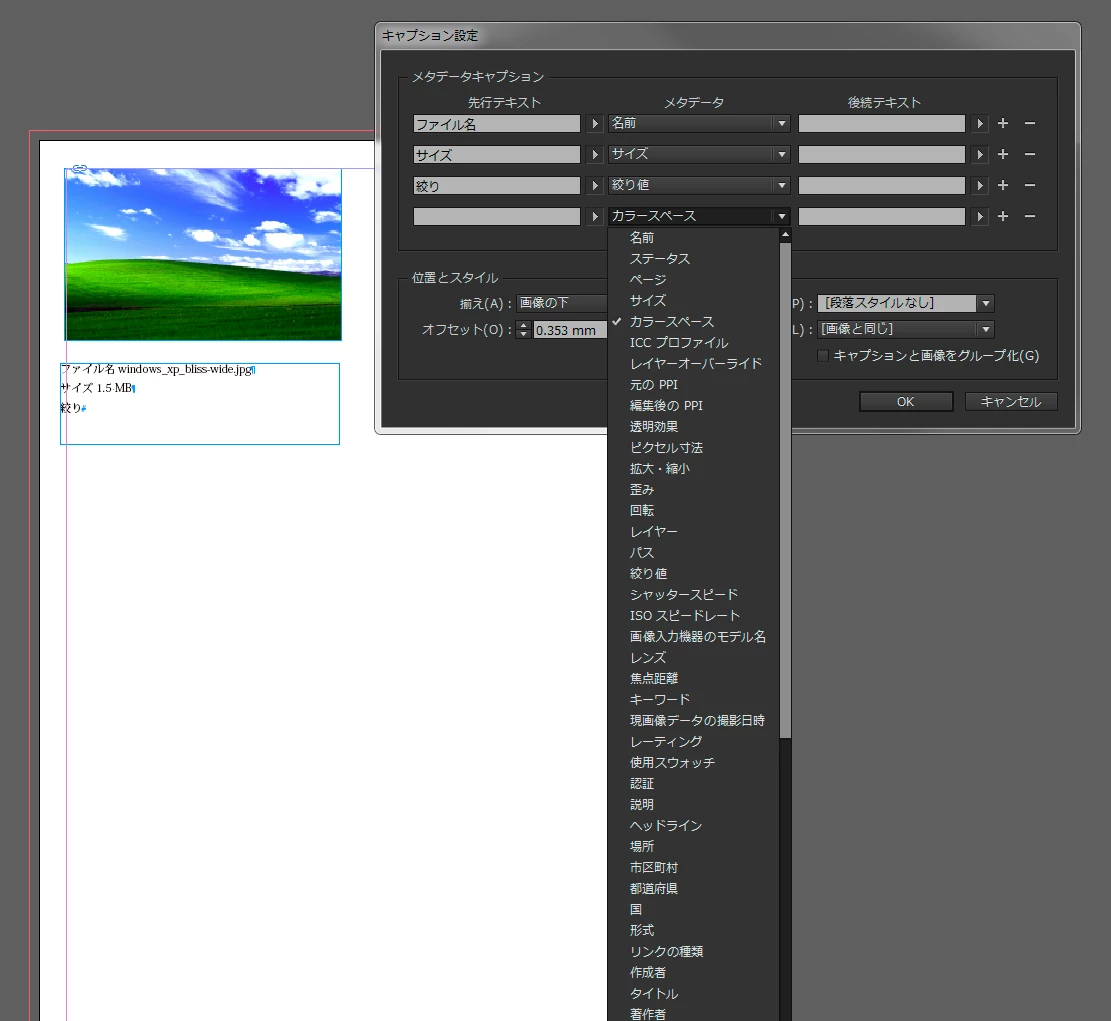
Task: Remove the 絞り caption row
Action: coord(1030,185)
